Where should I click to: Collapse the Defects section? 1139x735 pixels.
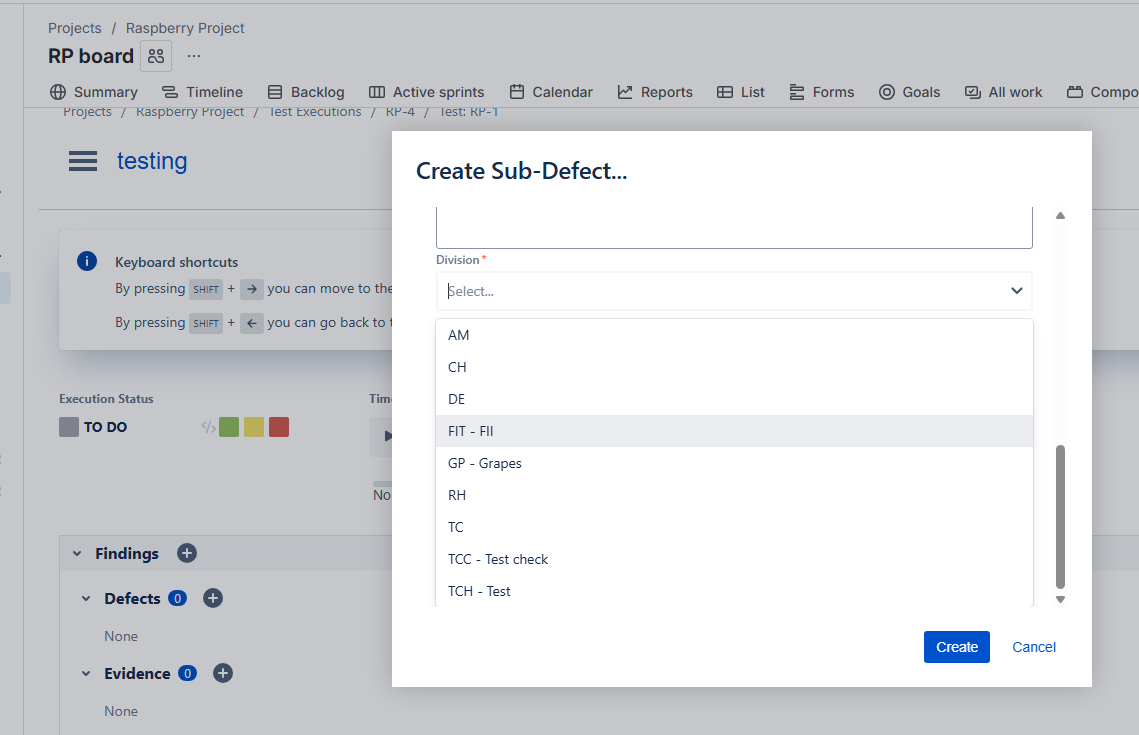86,598
